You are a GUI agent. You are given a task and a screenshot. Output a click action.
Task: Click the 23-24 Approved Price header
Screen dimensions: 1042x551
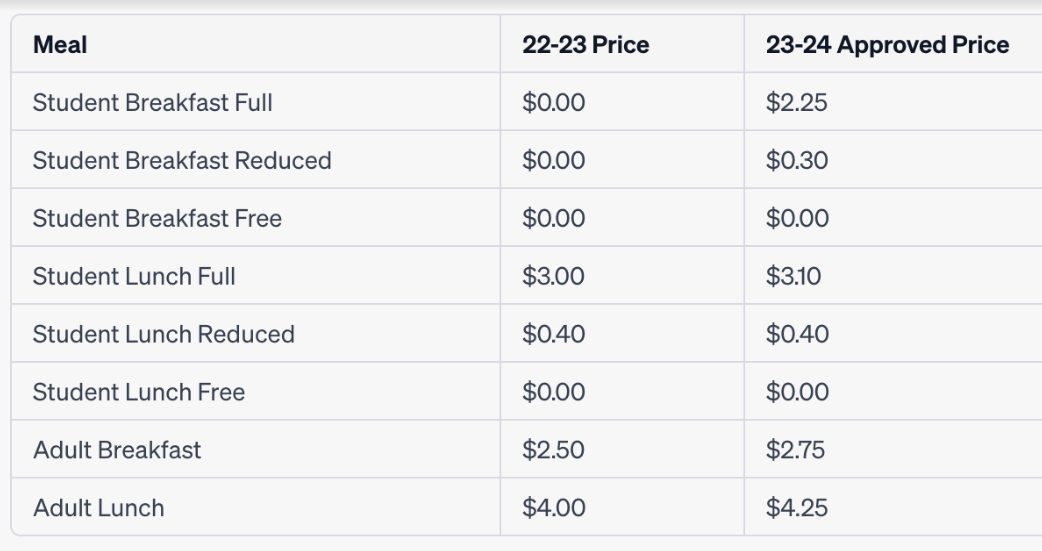coord(887,45)
